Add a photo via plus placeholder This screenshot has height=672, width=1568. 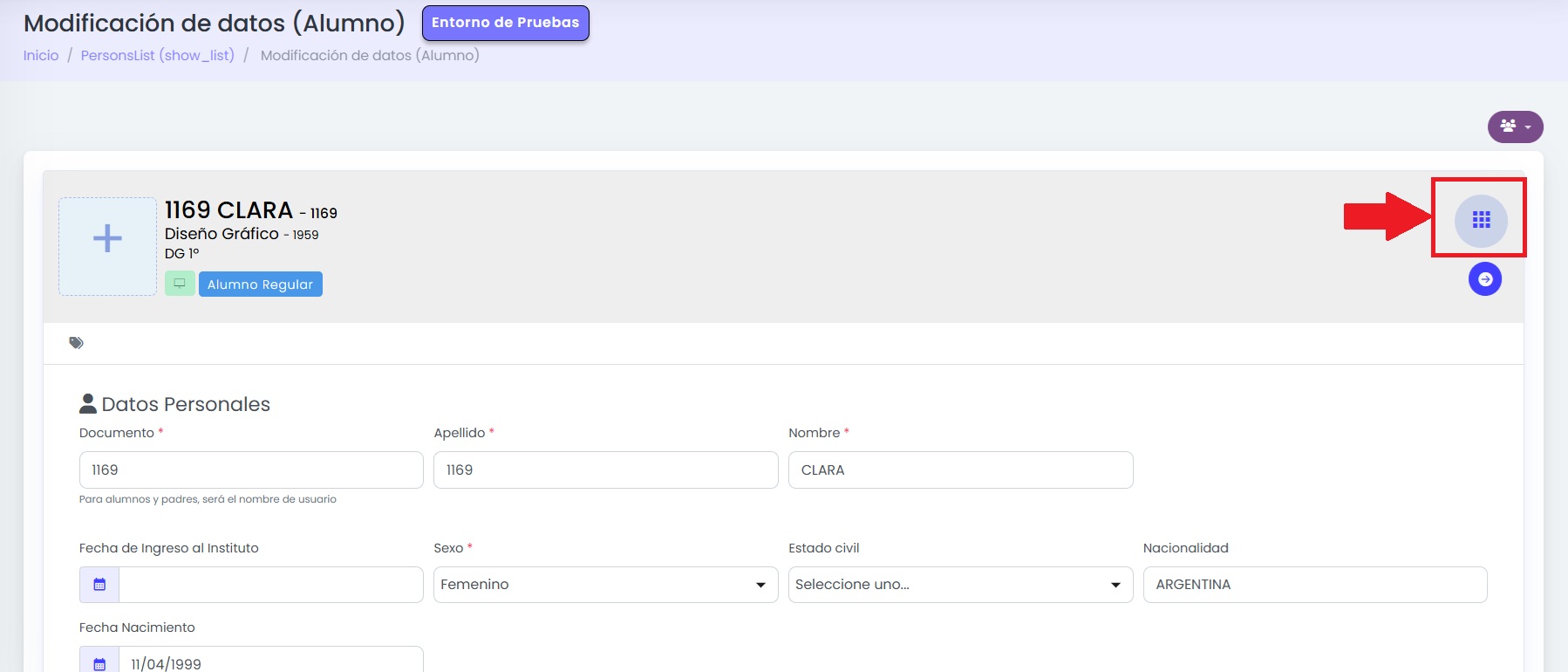coord(107,246)
